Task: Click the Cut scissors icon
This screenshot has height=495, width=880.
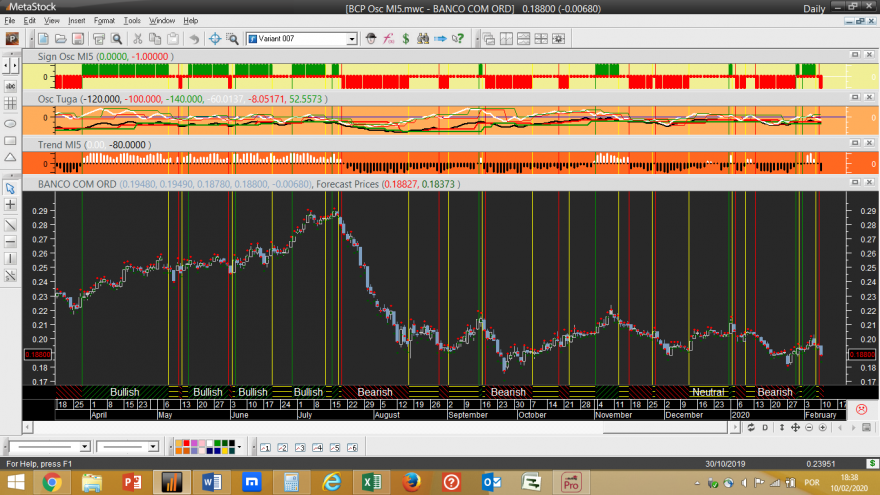Action: point(138,39)
